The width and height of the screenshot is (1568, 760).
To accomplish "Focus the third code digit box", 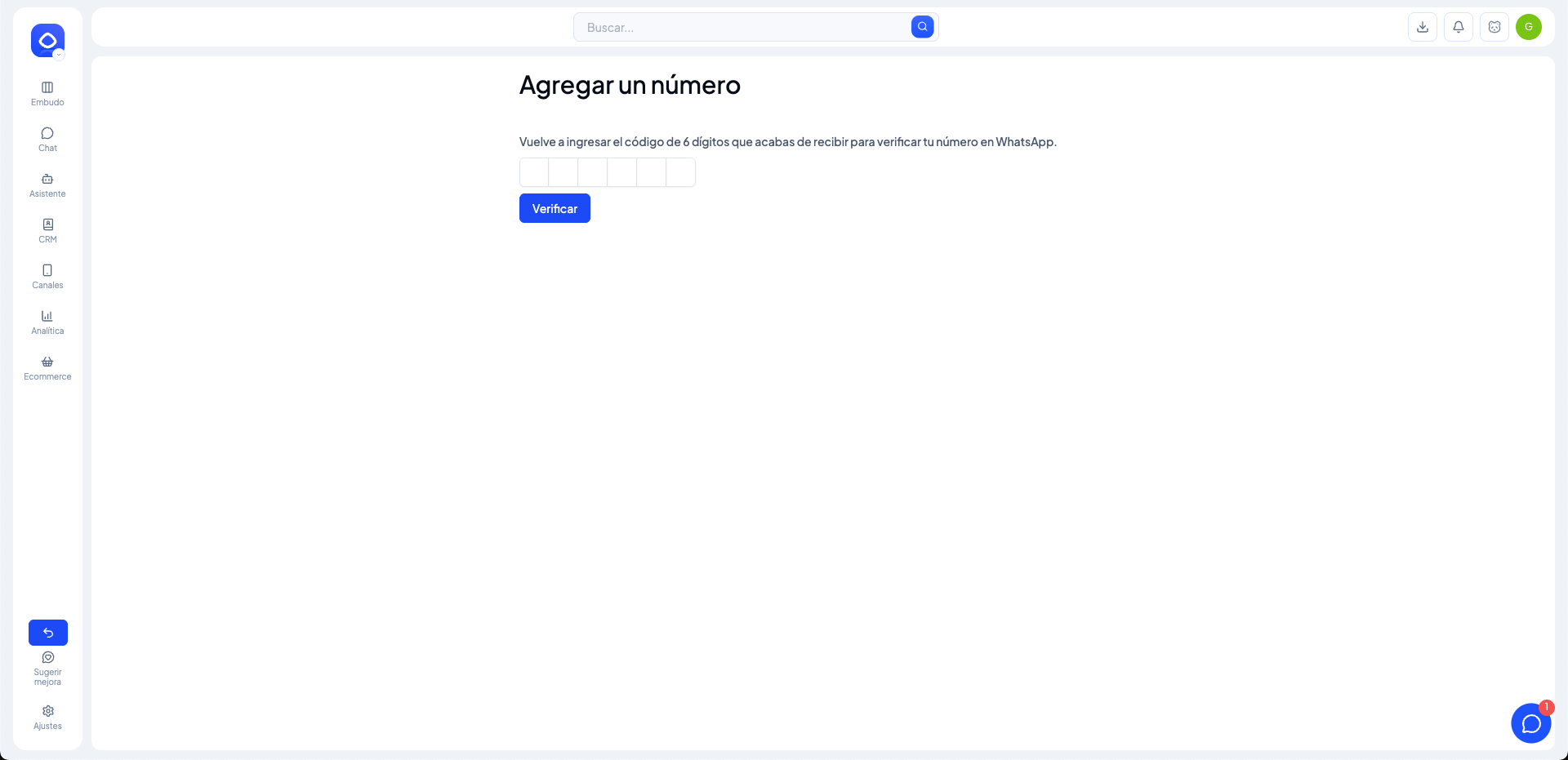I will pos(593,172).
